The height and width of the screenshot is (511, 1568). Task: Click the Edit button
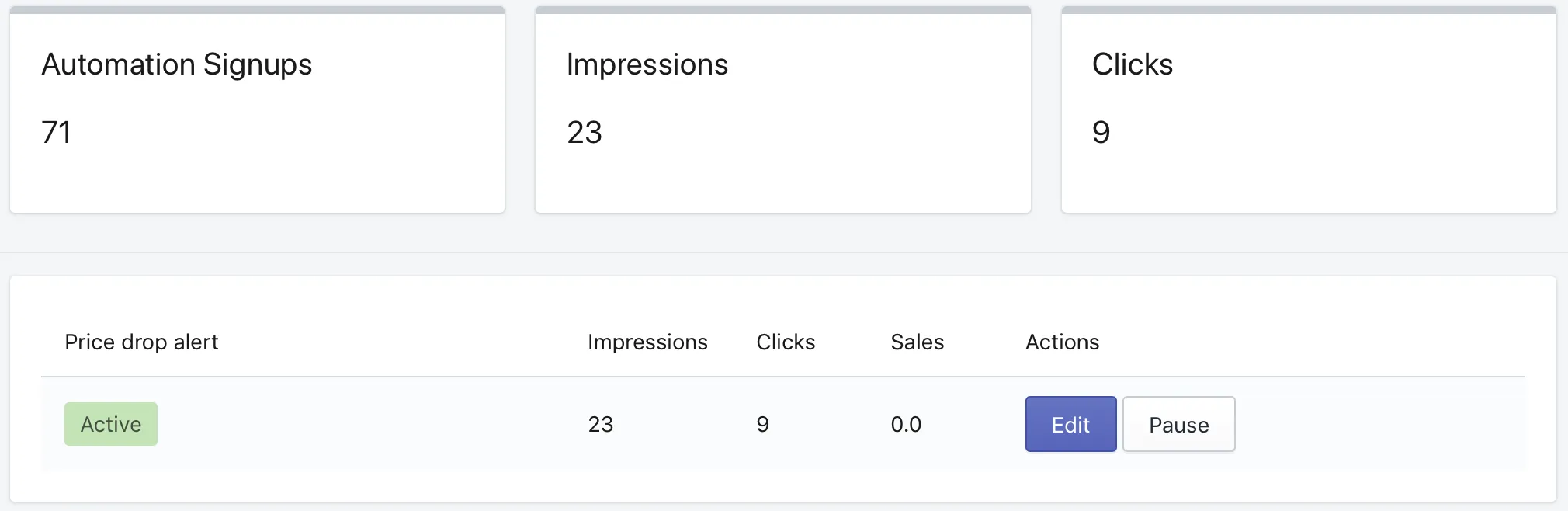1070,424
